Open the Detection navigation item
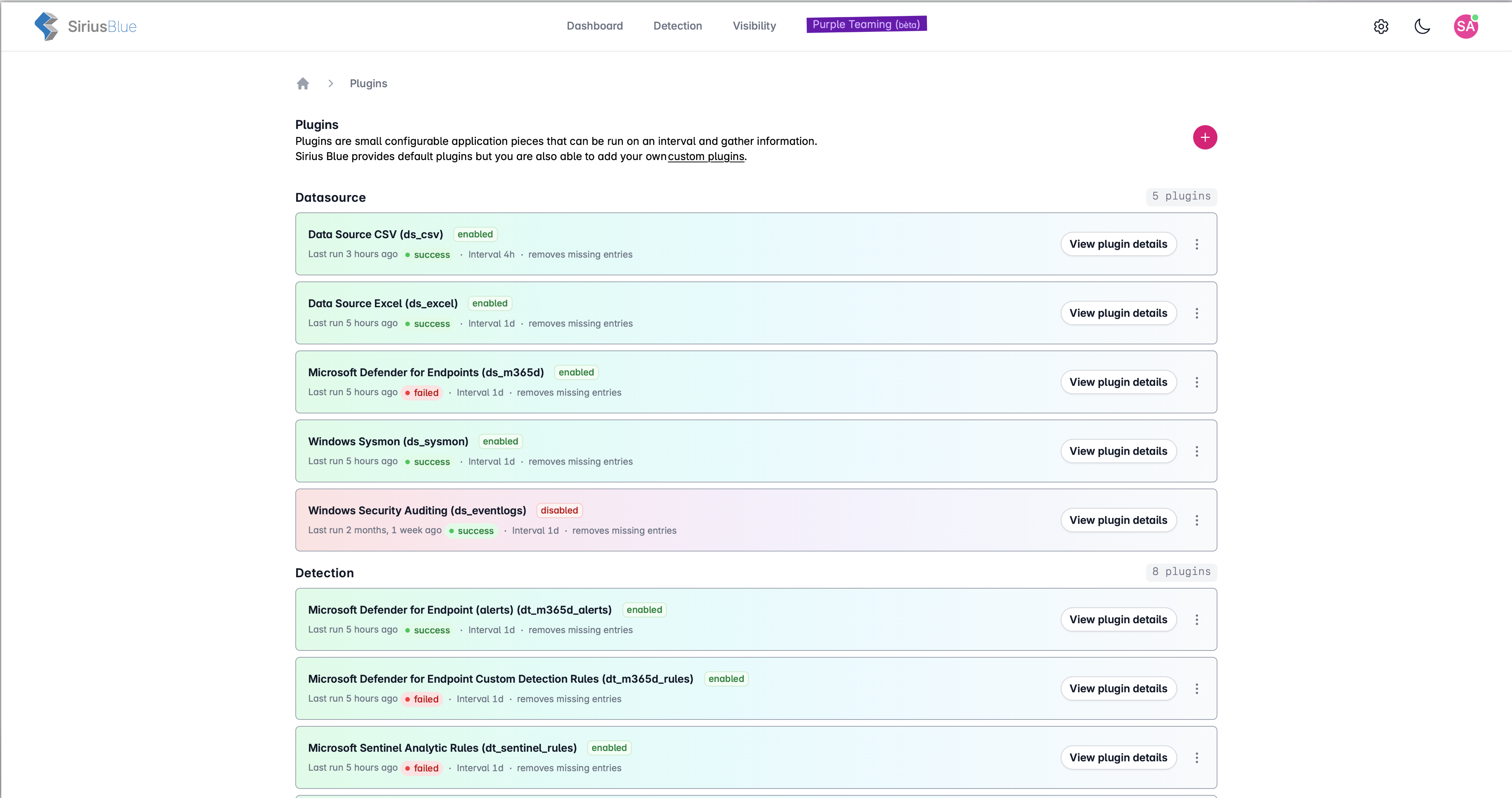The width and height of the screenshot is (1512, 798). point(678,26)
